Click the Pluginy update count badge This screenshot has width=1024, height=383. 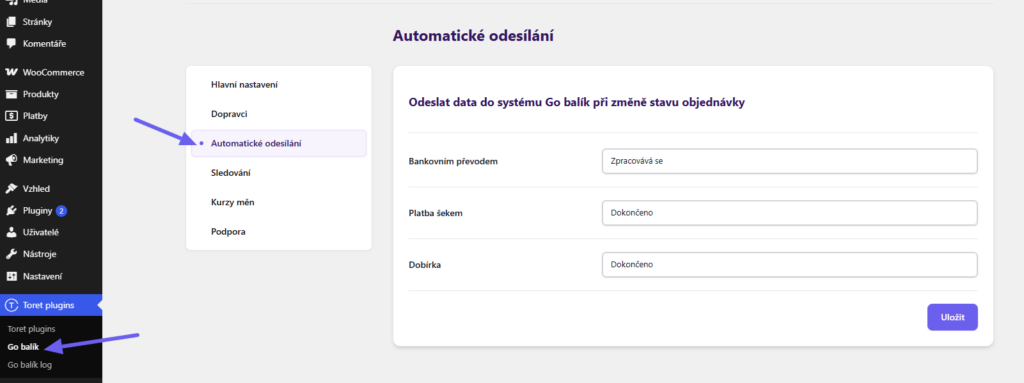[61, 211]
